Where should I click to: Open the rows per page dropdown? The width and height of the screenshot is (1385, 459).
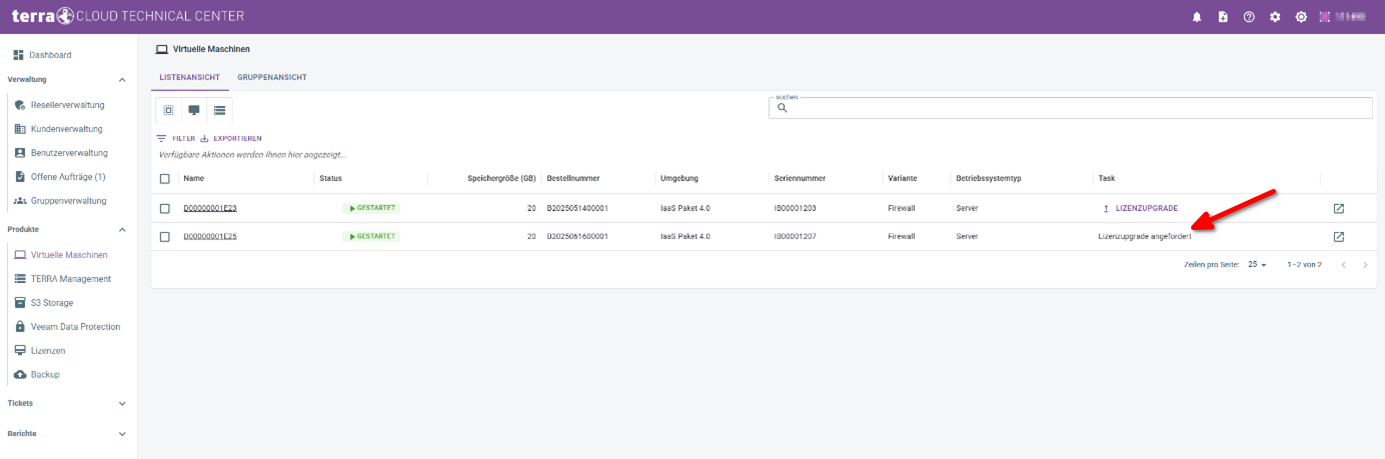[x=1257, y=265]
